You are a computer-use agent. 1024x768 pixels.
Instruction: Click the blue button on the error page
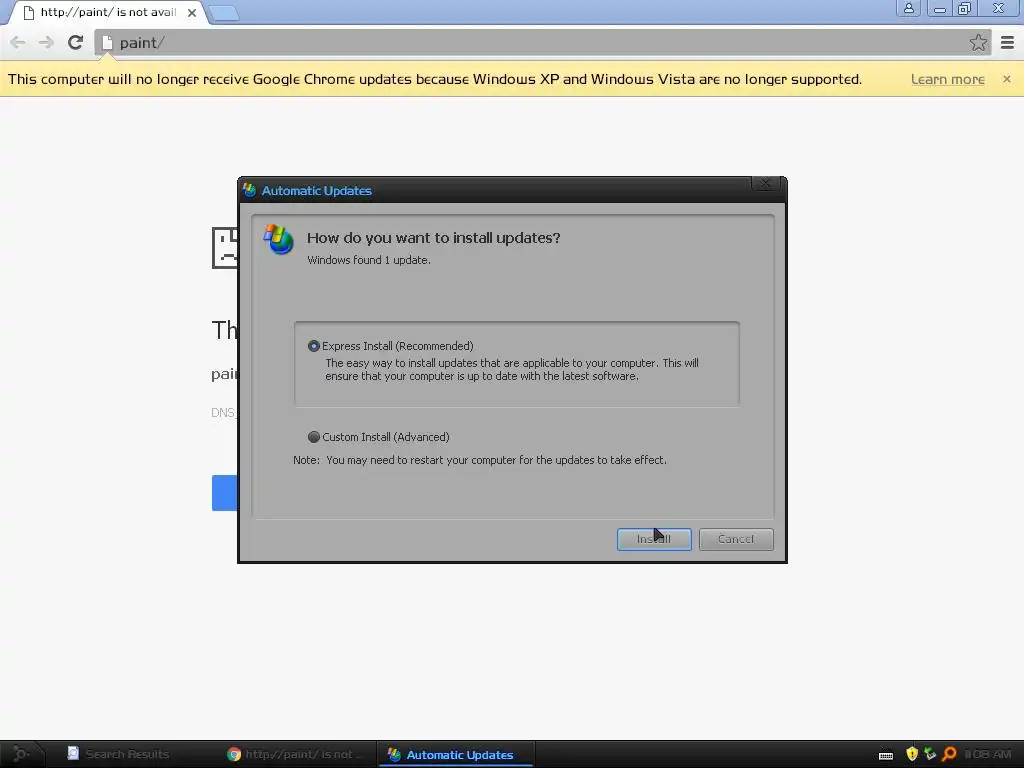pos(225,493)
